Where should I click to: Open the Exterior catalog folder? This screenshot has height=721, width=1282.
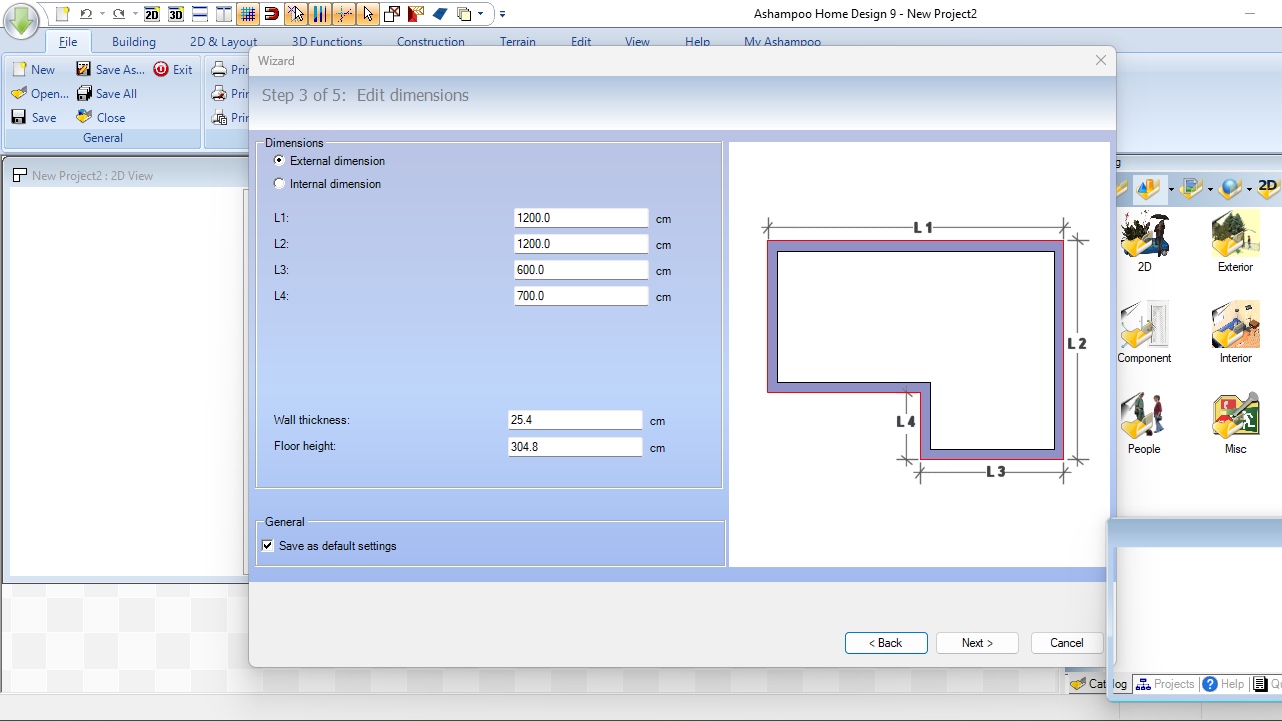pyautogui.click(x=1235, y=241)
